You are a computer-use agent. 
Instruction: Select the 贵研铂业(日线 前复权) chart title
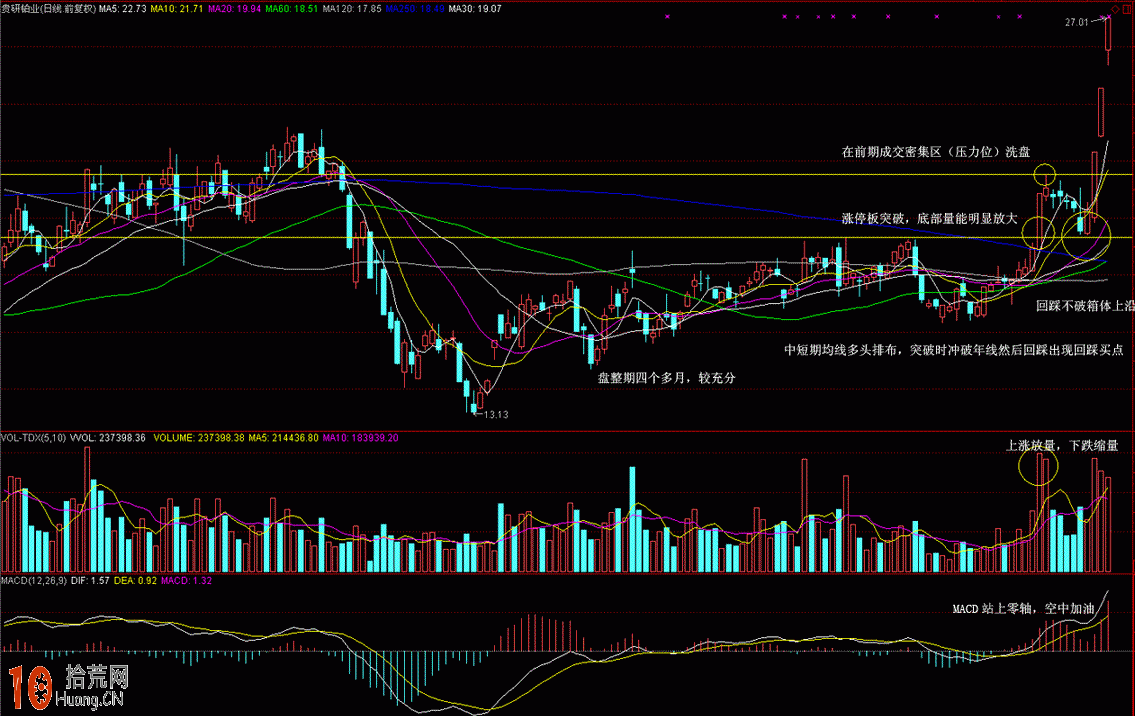[48, 9]
